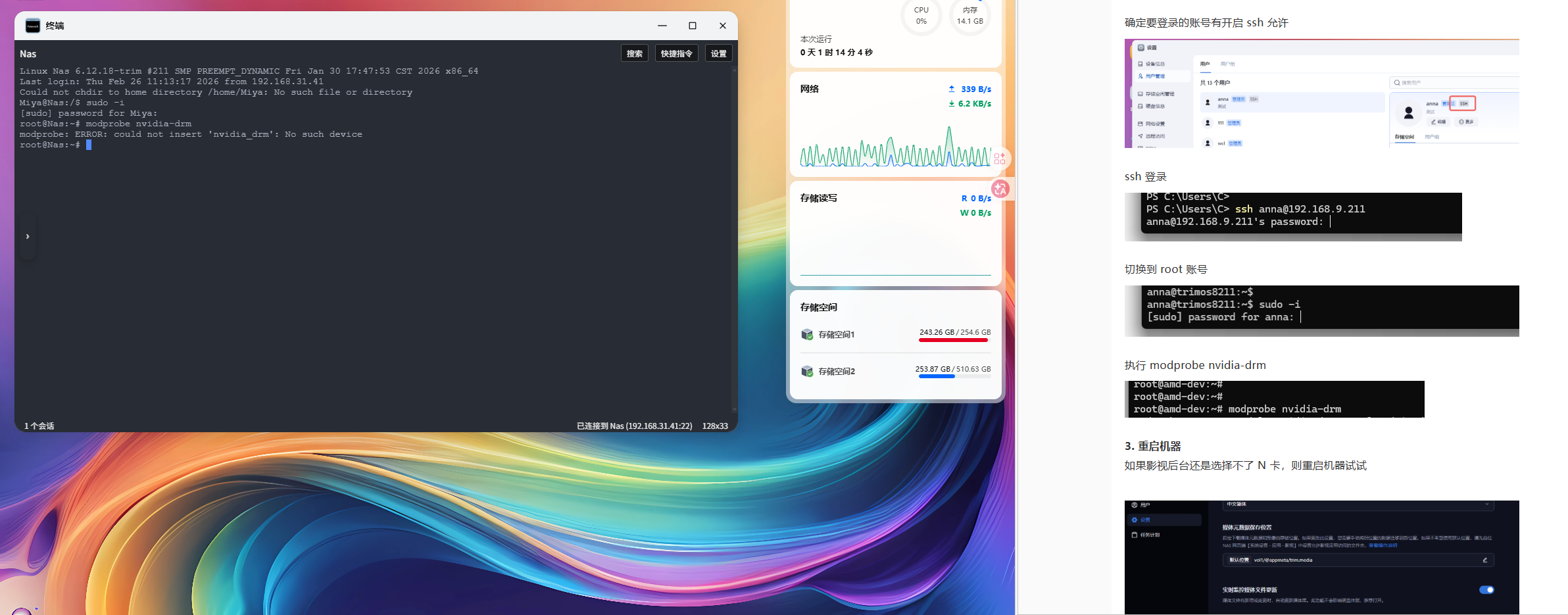Toggle the 实时监控媒体文件更新 switch in the doc screenshot
The width and height of the screenshot is (1568, 615).
pyautogui.click(x=1486, y=590)
